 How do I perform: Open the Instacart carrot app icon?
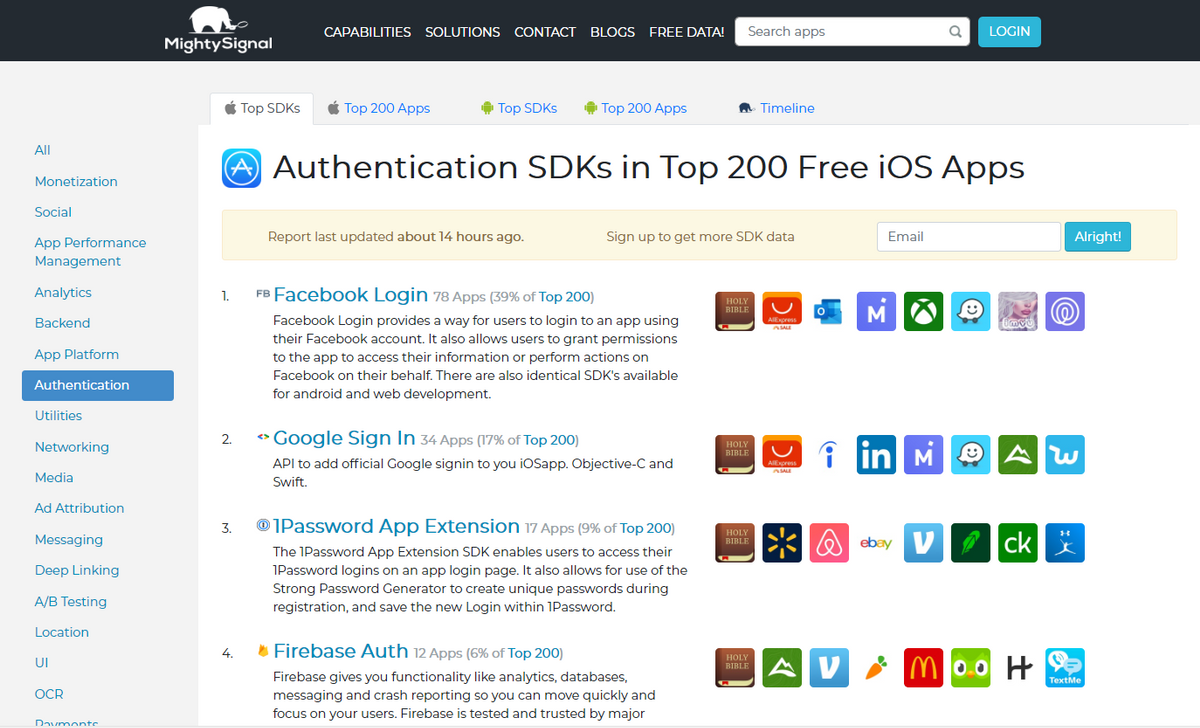tap(876, 668)
